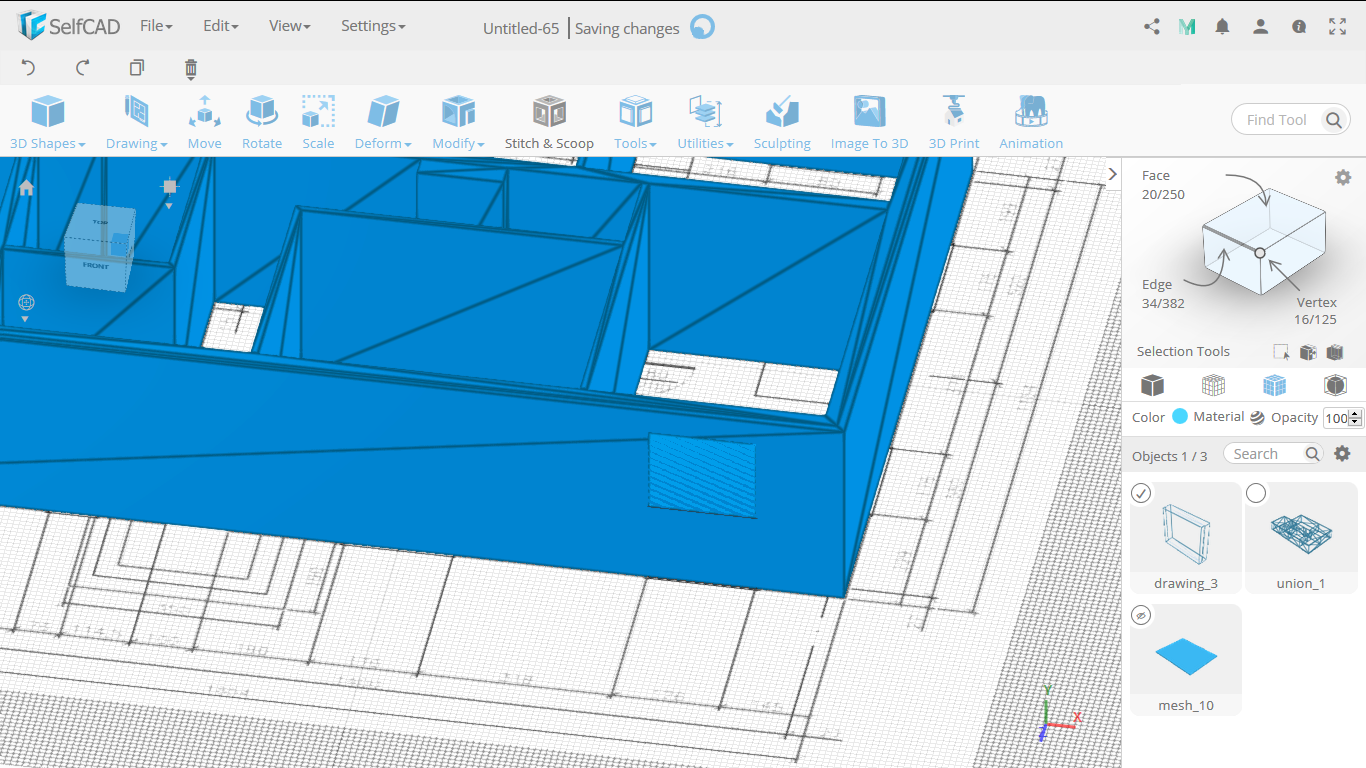Expand the Modify dropdown
This screenshot has width=1366, height=768.
(x=458, y=122)
